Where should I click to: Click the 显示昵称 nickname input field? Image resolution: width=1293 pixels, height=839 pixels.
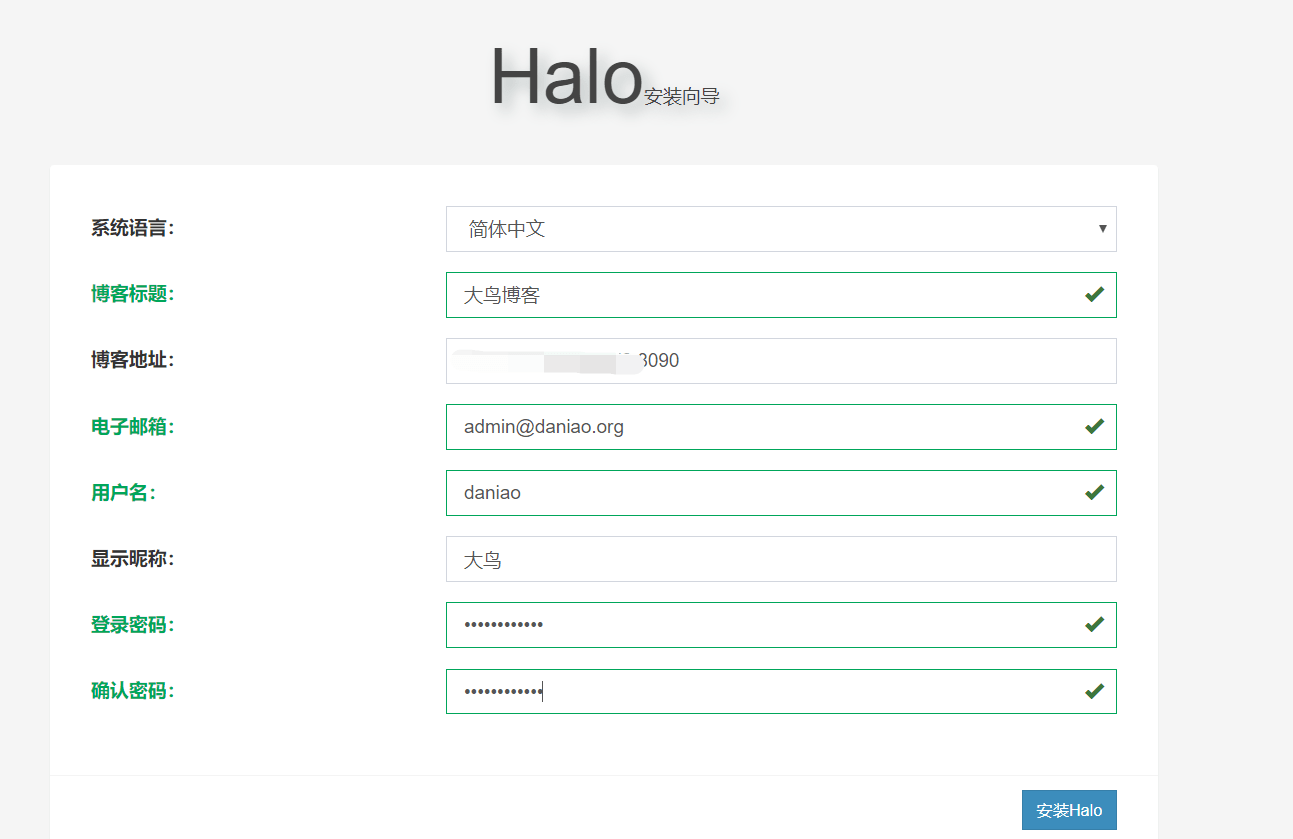point(780,559)
